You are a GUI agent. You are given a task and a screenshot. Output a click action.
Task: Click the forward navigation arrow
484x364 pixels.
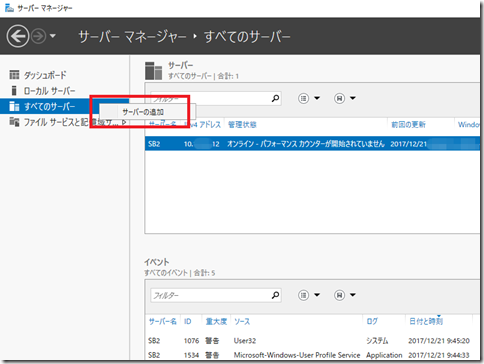click(x=39, y=36)
